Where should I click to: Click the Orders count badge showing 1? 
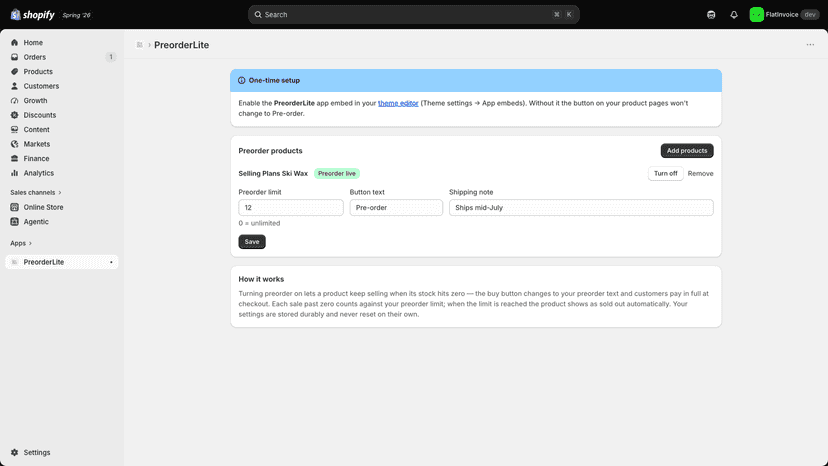coord(111,57)
